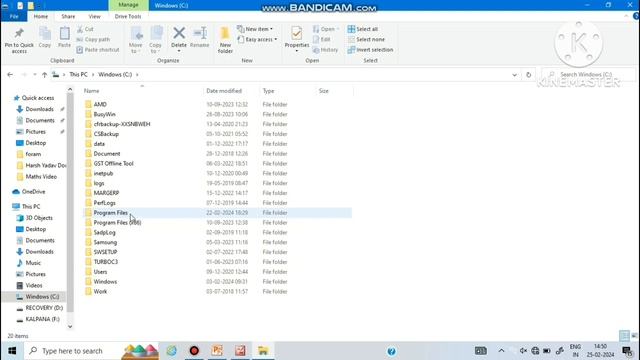Screen dimensions: 640x360
Task: Open the Copy to dropdown
Action: pos(156,40)
